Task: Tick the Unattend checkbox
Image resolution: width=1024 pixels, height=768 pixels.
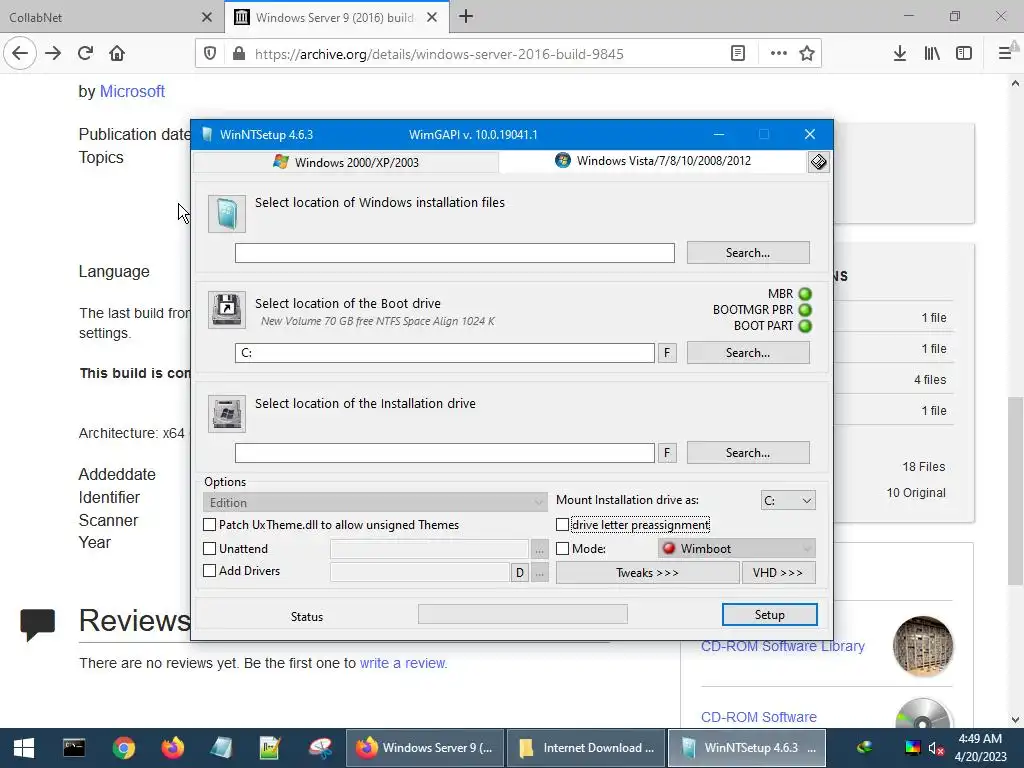Action: point(210,549)
